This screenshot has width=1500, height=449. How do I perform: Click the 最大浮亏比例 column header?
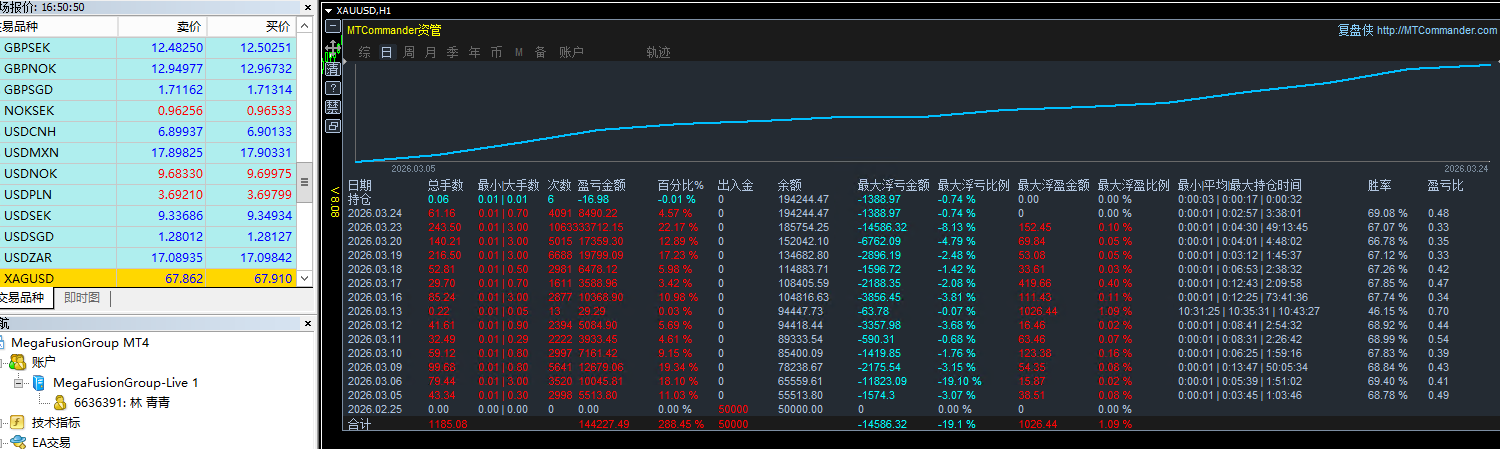tap(974, 185)
